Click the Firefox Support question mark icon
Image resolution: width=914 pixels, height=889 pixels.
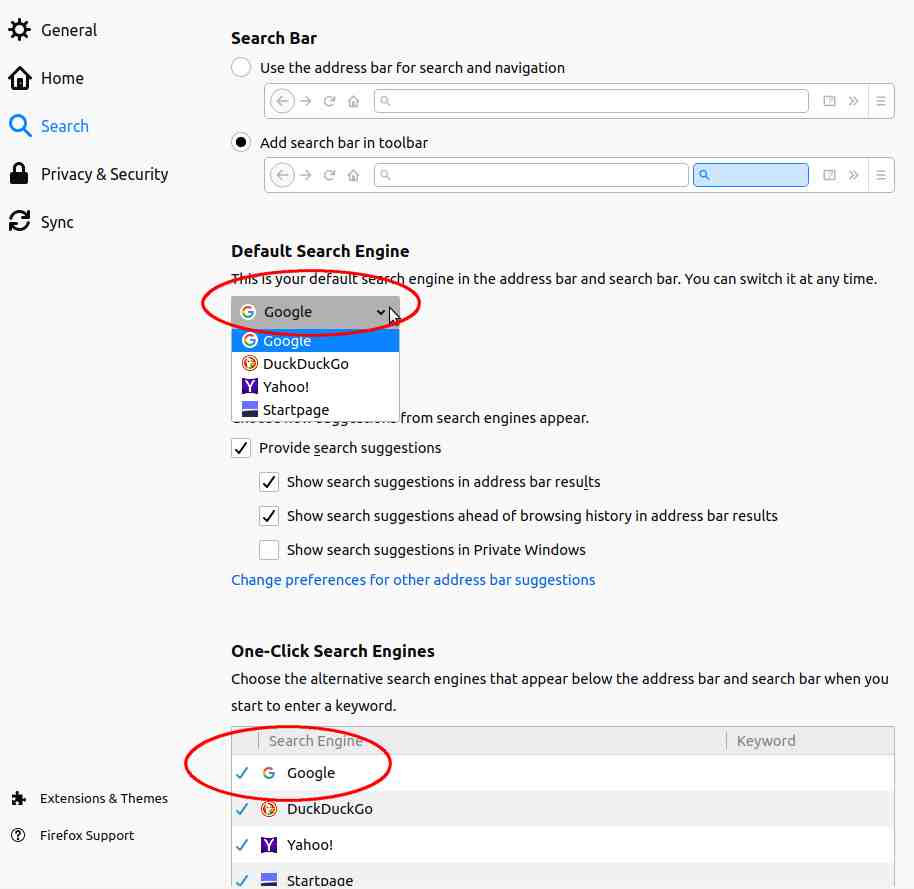19,835
